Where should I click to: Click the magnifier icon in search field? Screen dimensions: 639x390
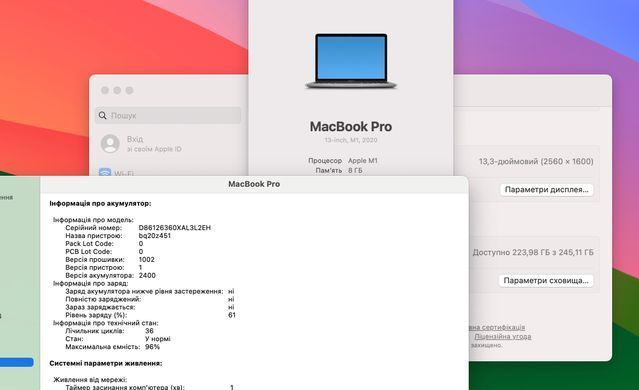tap(103, 115)
